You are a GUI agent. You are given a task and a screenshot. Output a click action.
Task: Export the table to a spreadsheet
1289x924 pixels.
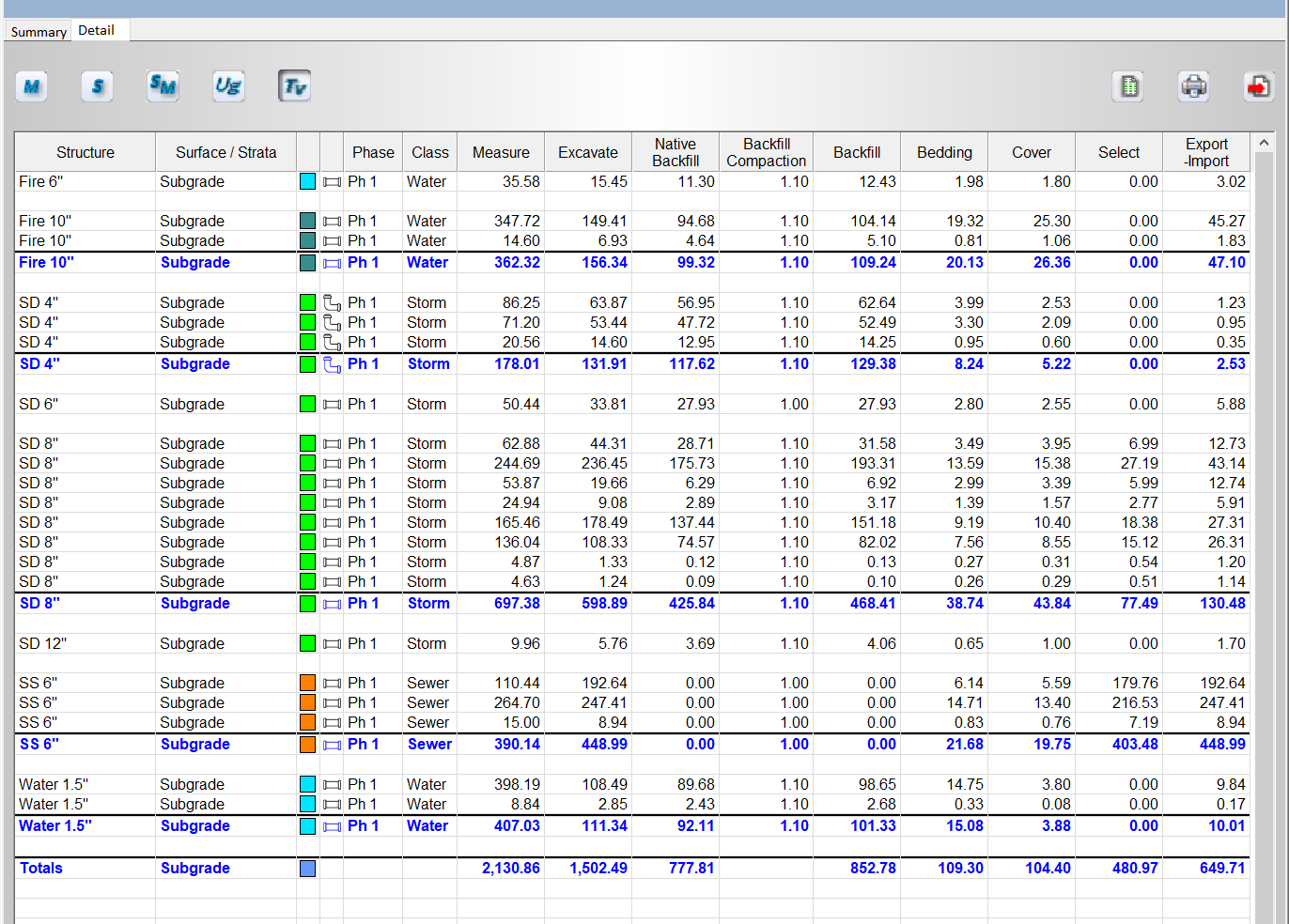(1128, 86)
